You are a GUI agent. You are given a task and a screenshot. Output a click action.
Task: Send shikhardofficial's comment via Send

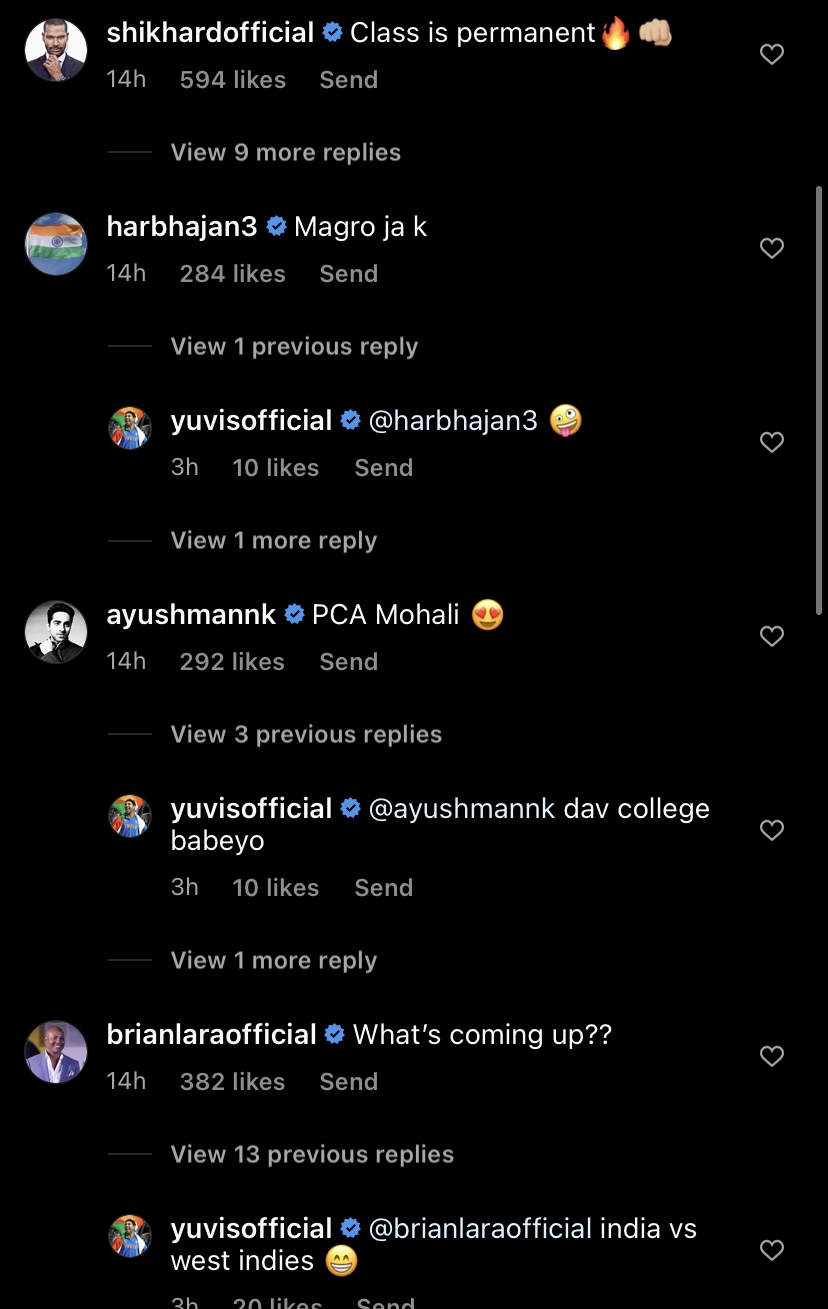tap(348, 80)
